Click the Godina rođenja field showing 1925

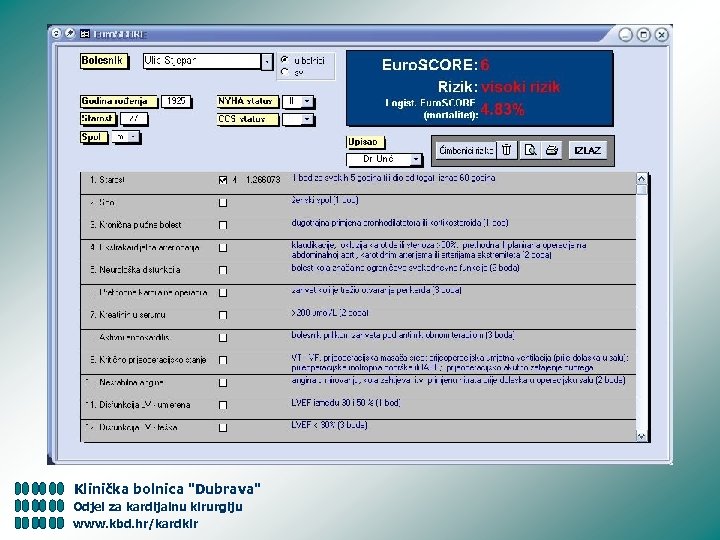pos(176,101)
